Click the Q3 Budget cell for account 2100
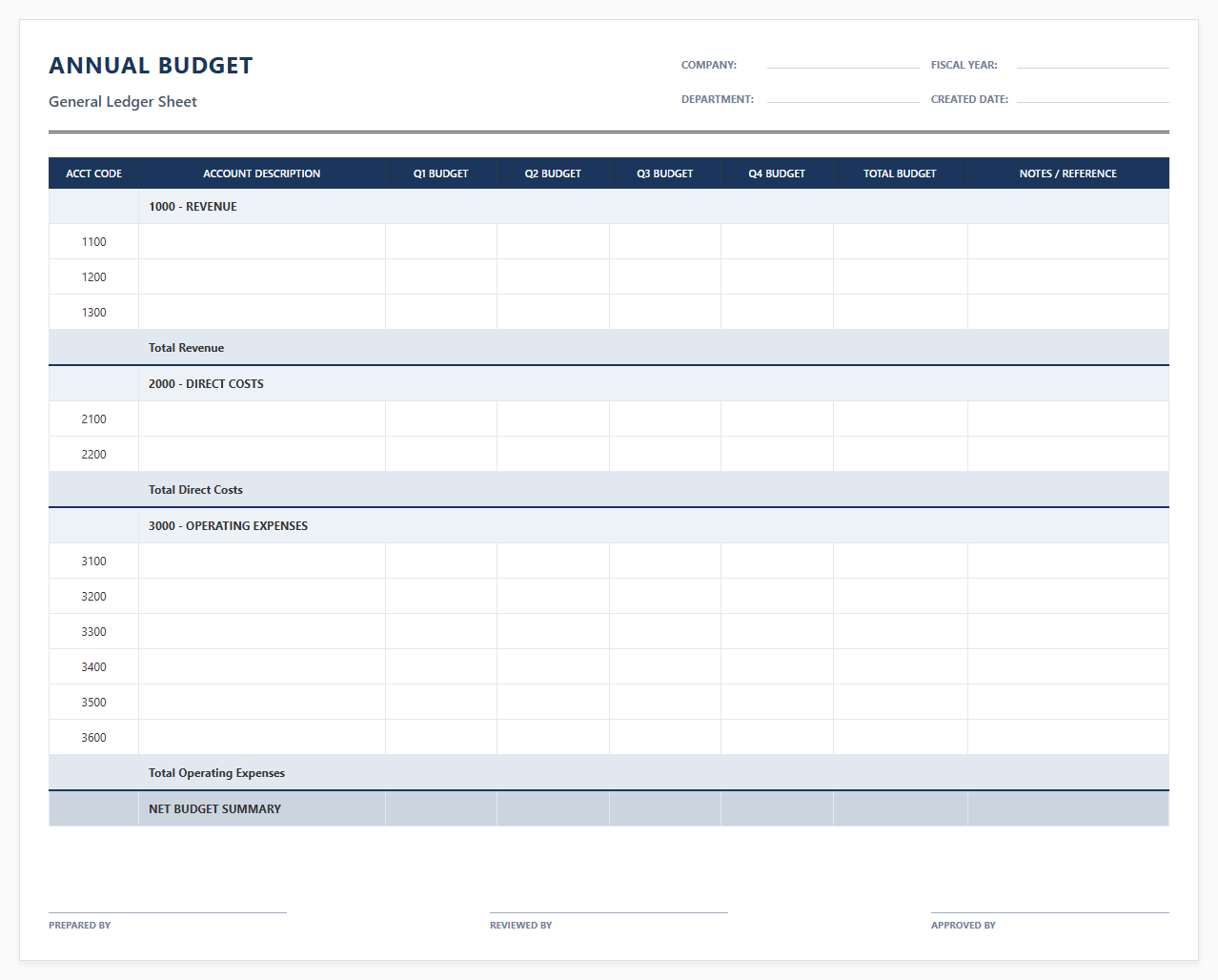The height and width of the screenshot is (980, 1218). click(665, 419)
